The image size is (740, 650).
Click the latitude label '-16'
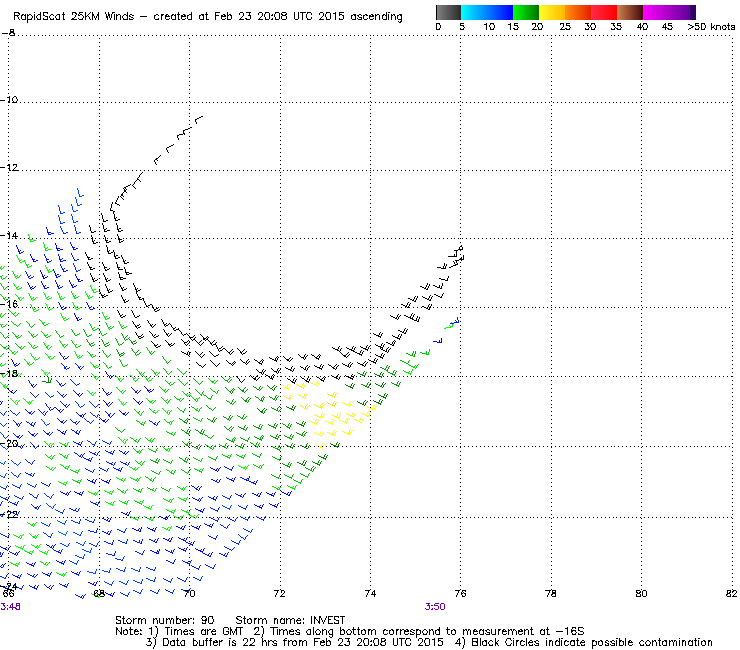pyautogui.click(x=9, y=304)
